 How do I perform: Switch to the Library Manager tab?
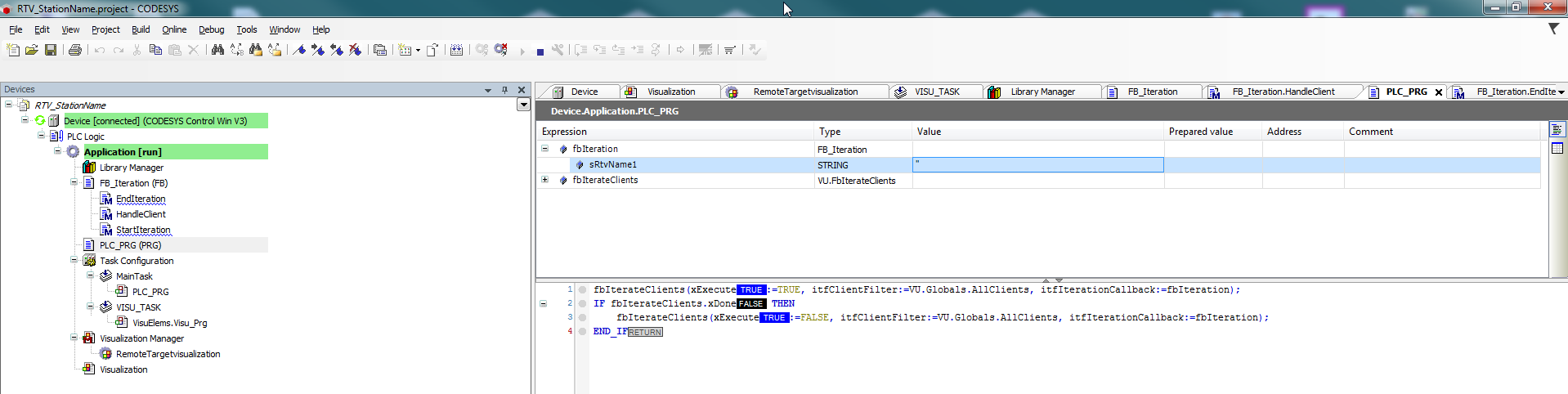click(1042, 92)
